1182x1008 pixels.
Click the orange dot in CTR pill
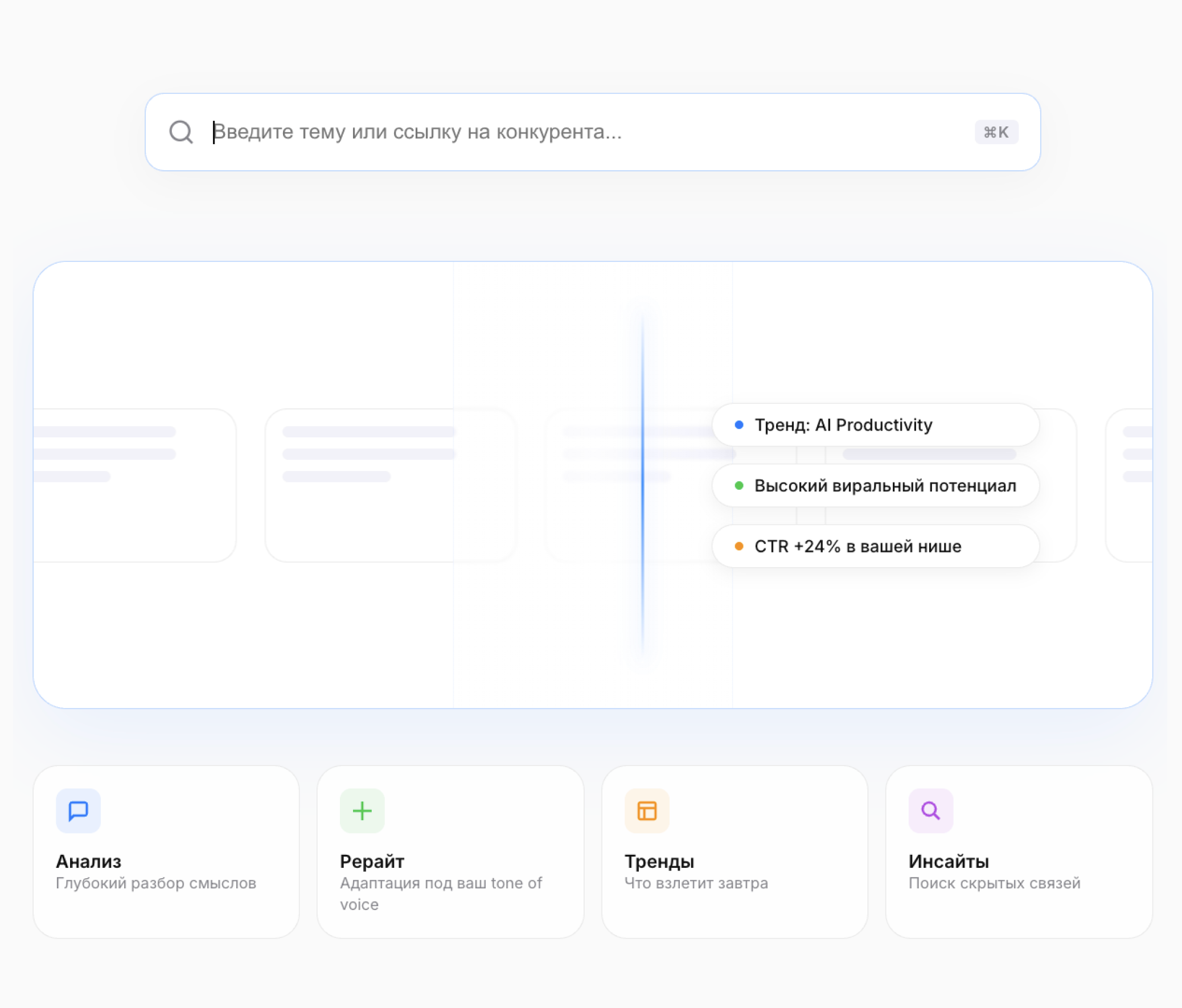[739, 546]
